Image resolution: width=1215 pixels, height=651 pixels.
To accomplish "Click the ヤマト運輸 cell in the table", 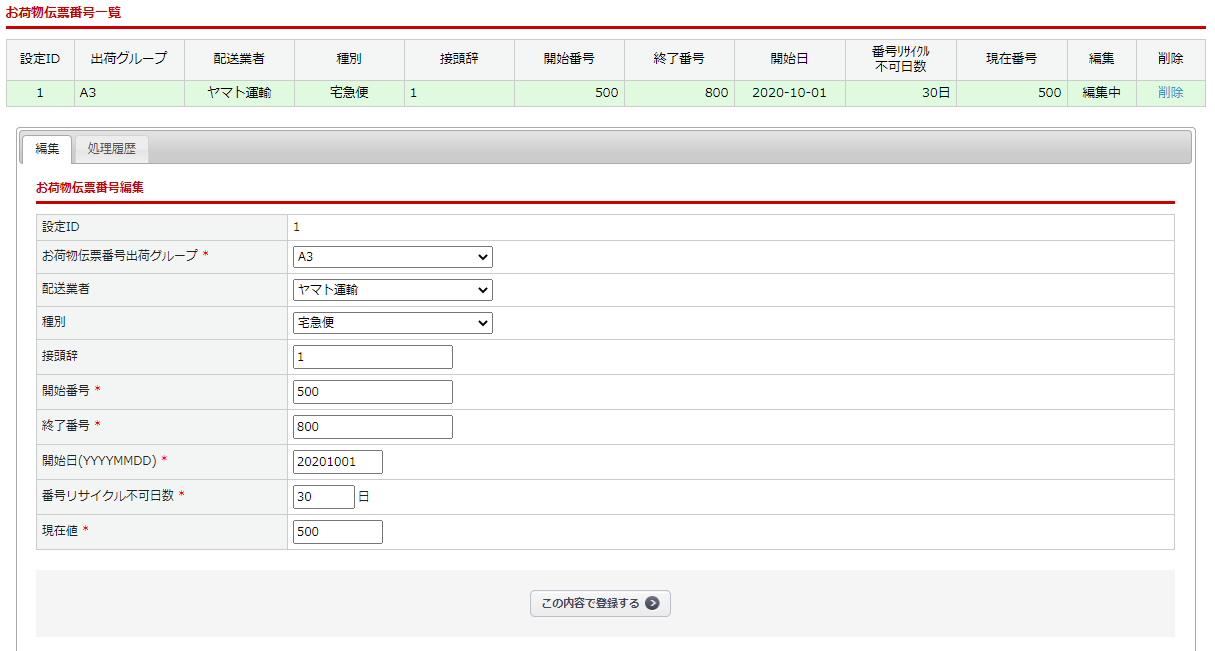I will click(x=239, y=93).
